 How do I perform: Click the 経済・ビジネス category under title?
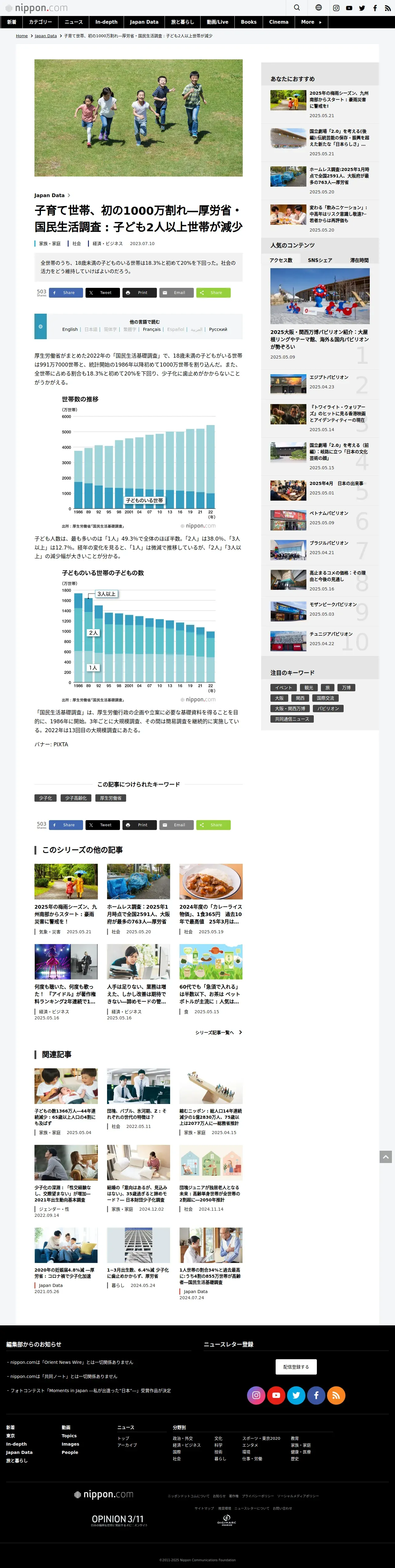(x=108, y=244)
